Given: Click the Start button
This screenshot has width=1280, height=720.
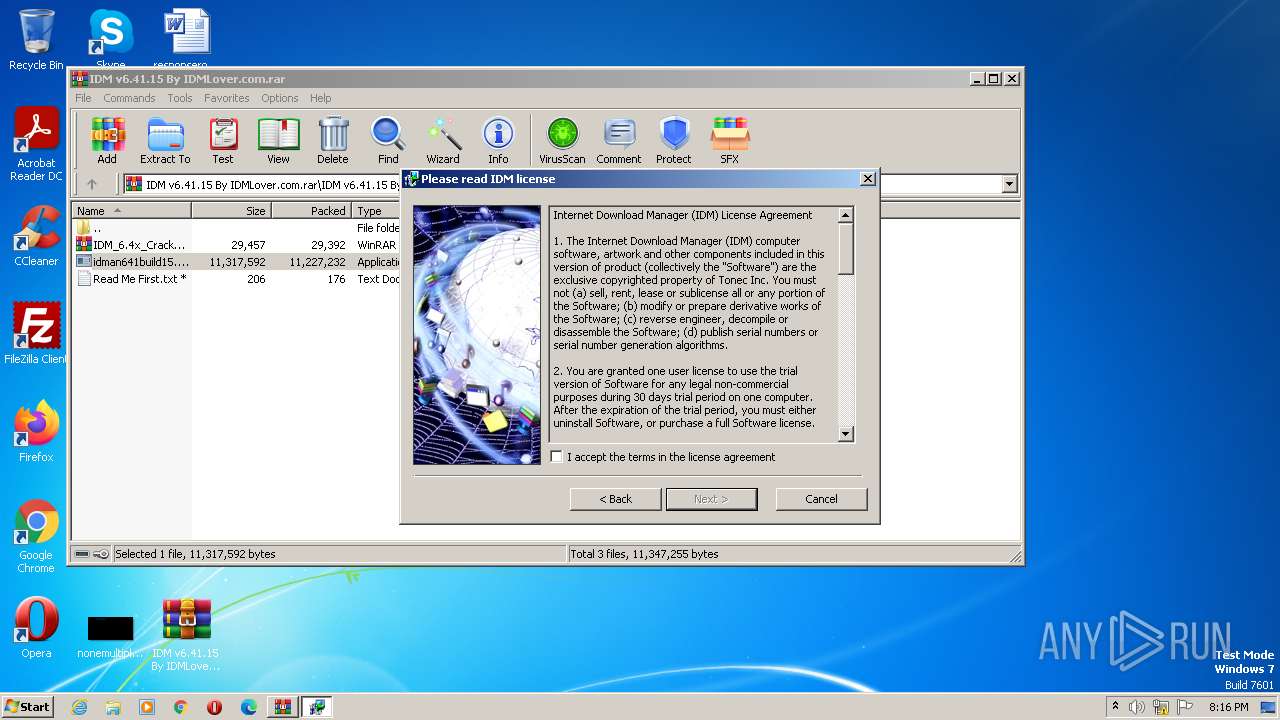Looking at the screenshot, I should click(27, 707).
